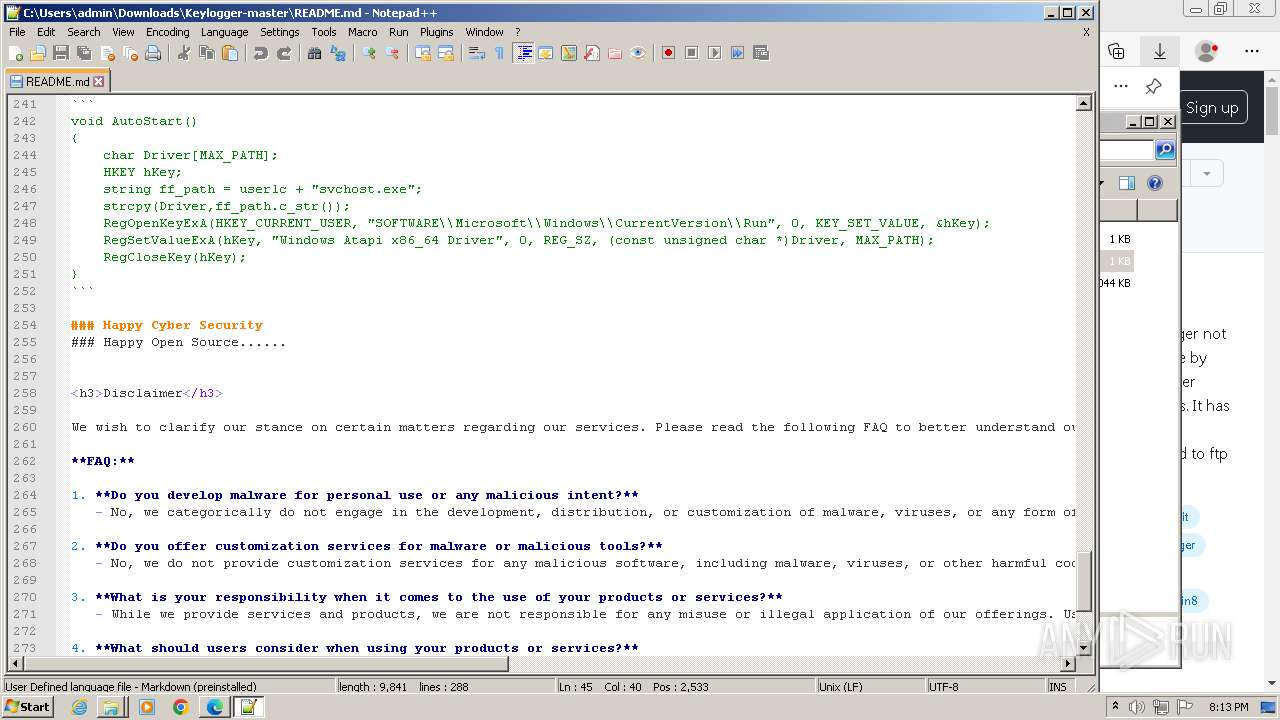Open the Search menu
This screenshot has width=1280, height=720.
click(x=84, y=32)
